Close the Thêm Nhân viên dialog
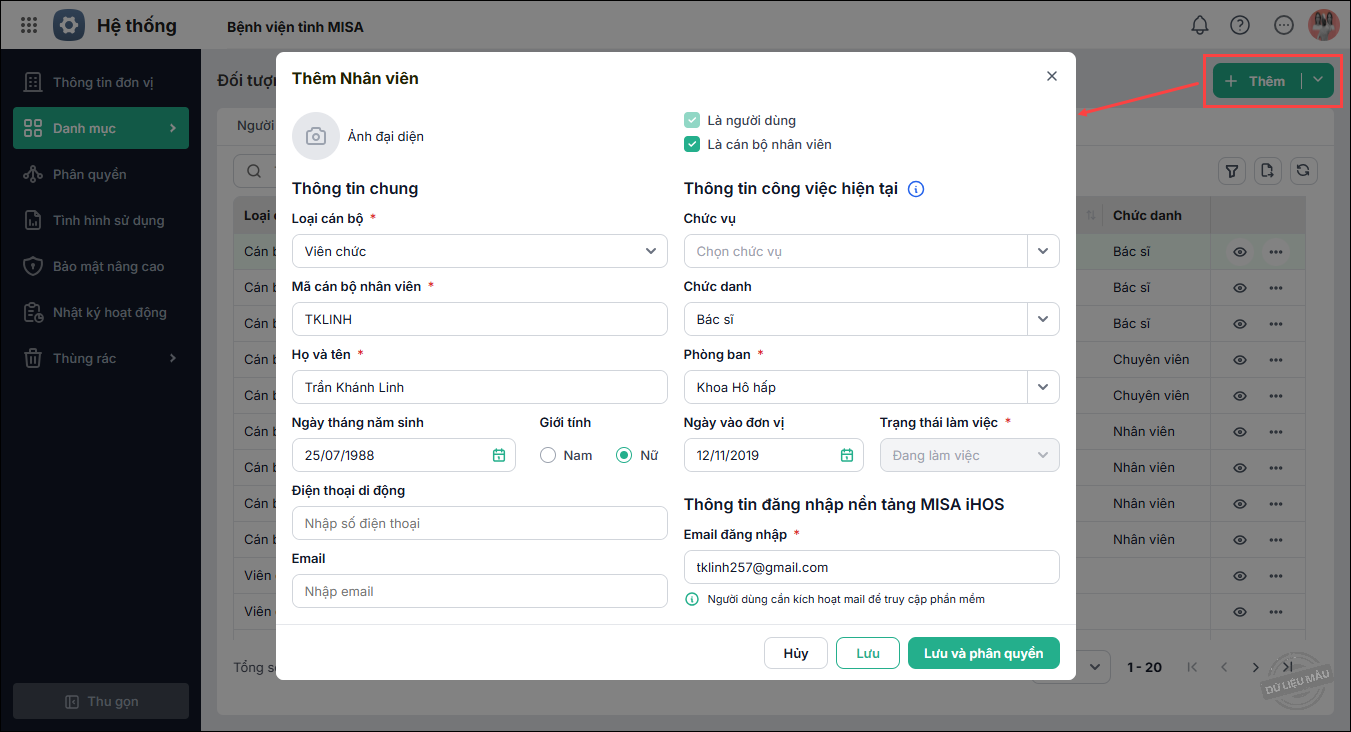 (1051, 76)
